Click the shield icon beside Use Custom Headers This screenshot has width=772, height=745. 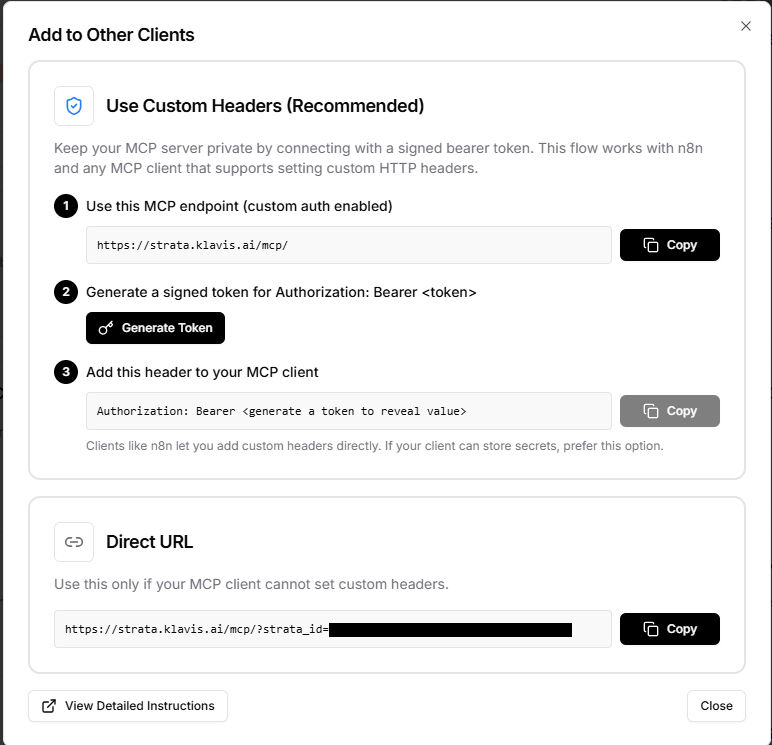point(74,106)
